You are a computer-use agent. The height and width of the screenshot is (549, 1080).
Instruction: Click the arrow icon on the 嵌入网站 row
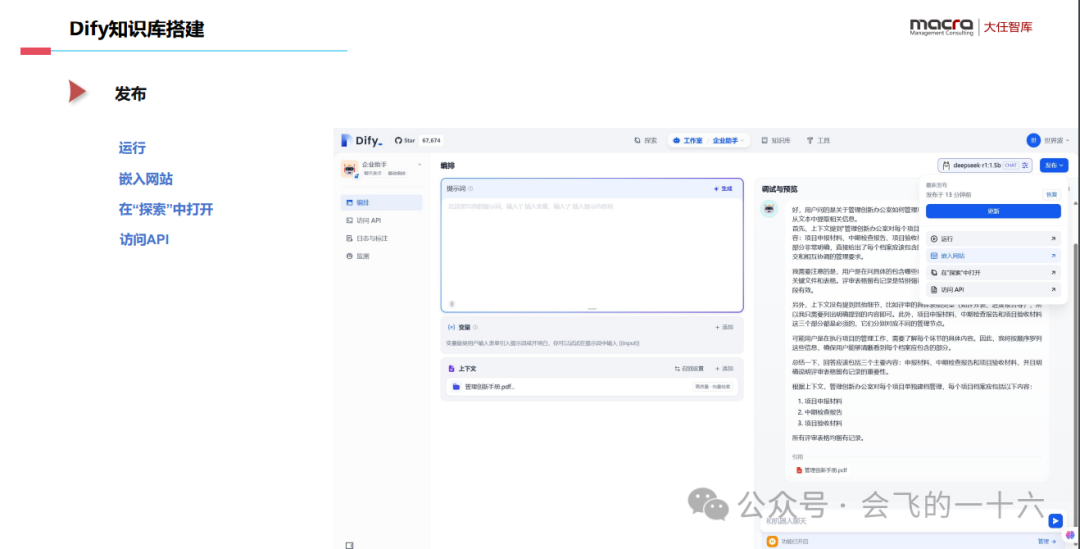pos(1053,255)
